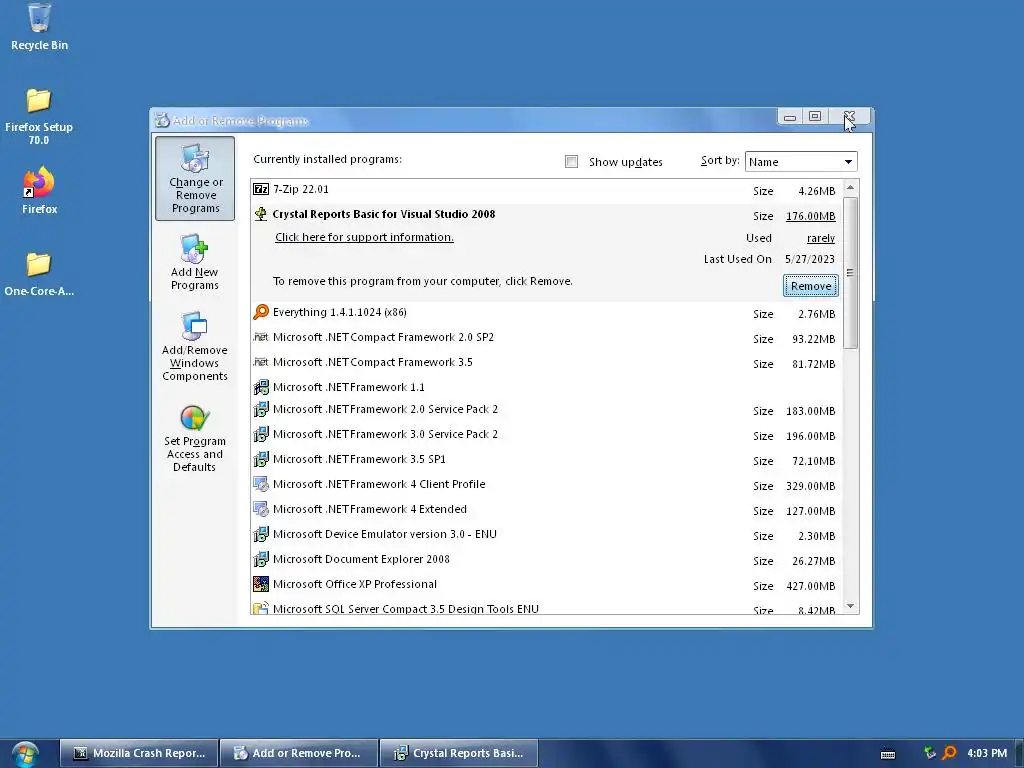Click the 4:03 PM system clock
The height and width of the screenshot is (768, 1024).
tap(987, 753)
